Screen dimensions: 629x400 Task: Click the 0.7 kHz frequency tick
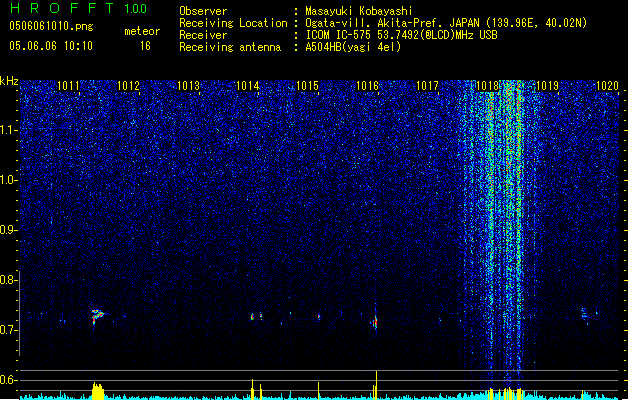pyautogui.click(x=8, y=330)
